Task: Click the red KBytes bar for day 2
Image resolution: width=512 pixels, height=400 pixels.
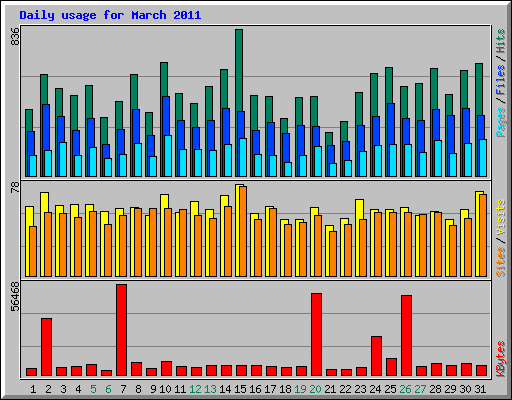Action: (x=46, y=347)
